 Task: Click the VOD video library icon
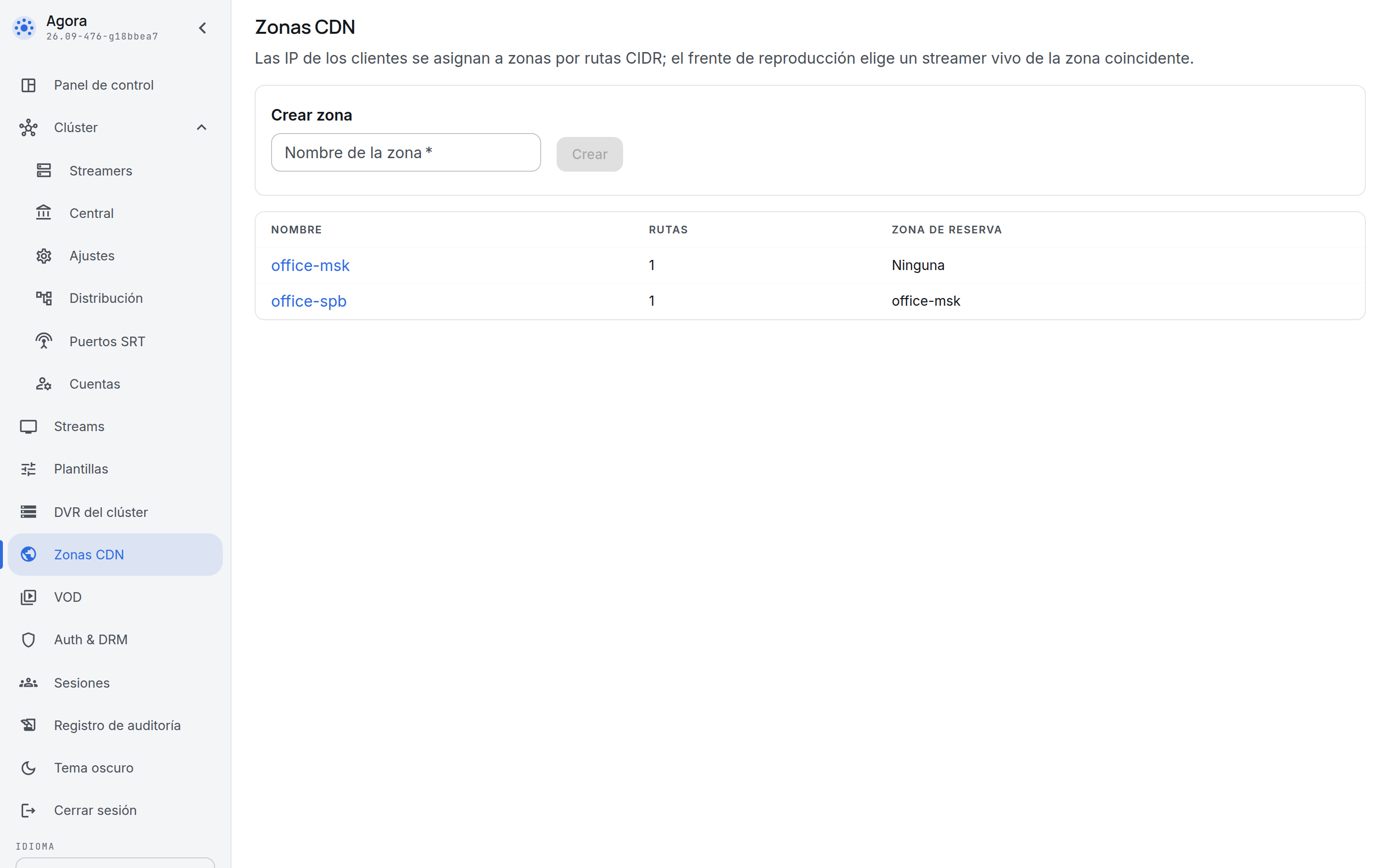coord(28,597)
